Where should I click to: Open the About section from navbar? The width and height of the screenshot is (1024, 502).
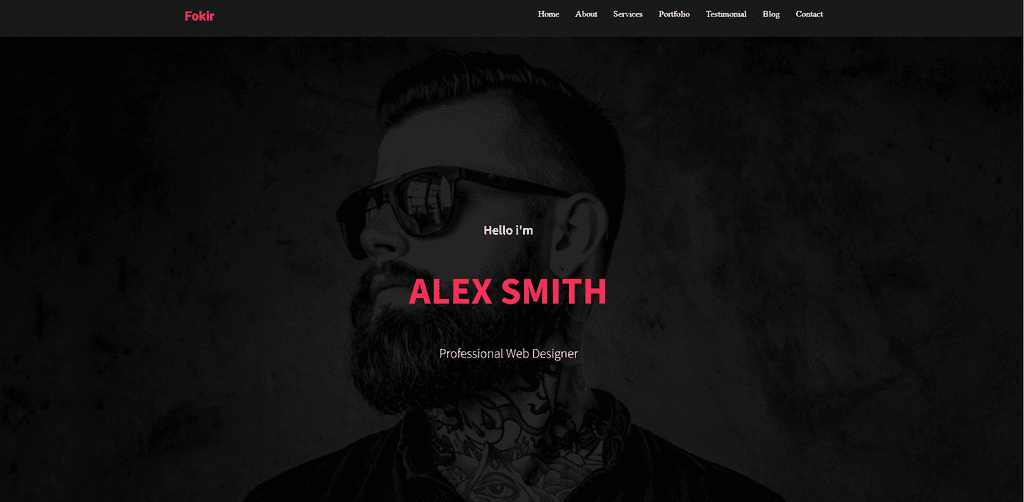[x=586, y=14]
